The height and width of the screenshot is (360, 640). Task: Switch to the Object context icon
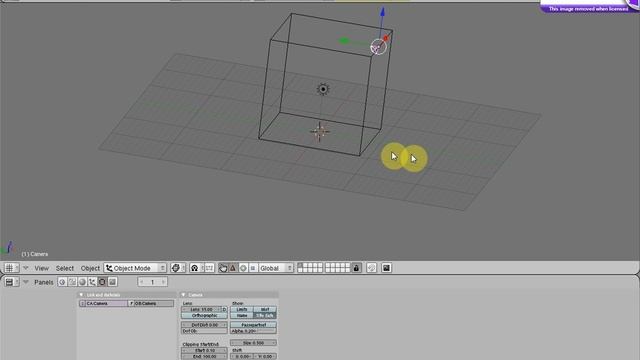pyautogui.click(x=92, y=282)
